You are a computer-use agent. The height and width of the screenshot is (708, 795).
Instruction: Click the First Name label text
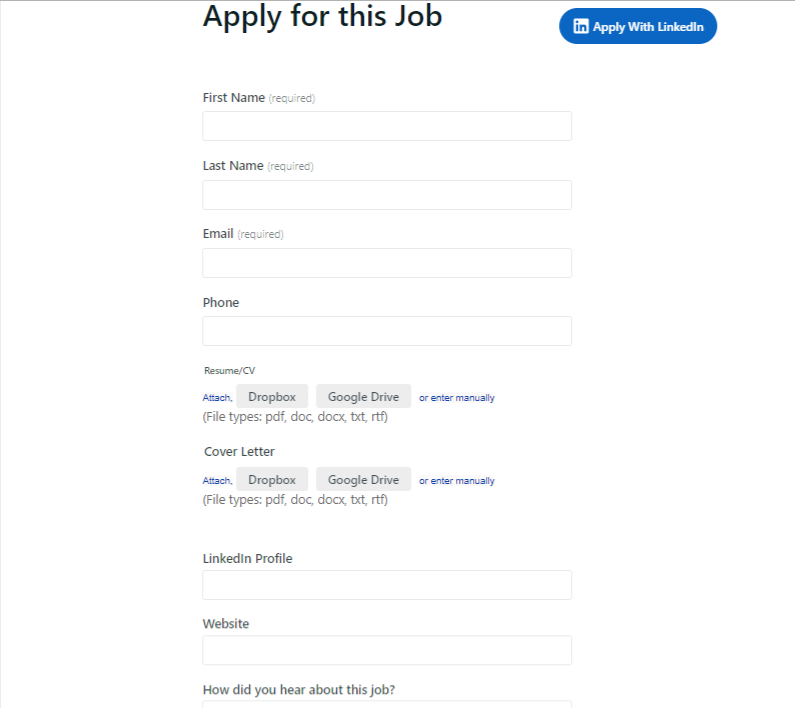[234, 97]
